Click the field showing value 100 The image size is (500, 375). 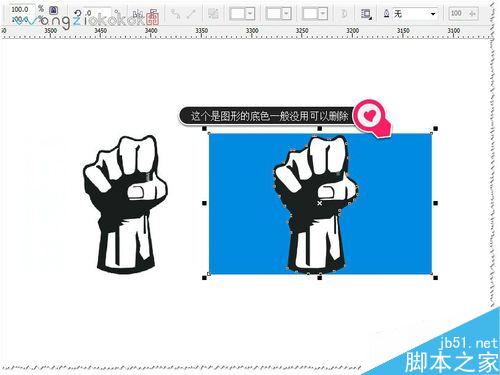tap(463, 14)
